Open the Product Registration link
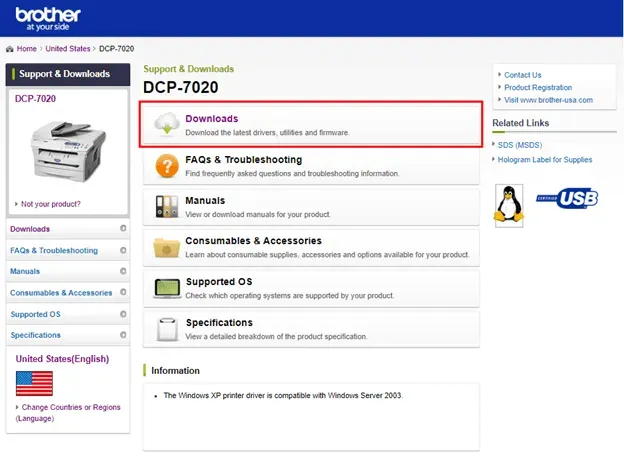This screenshot has width=624, height=464. click(x=538, y=88)
